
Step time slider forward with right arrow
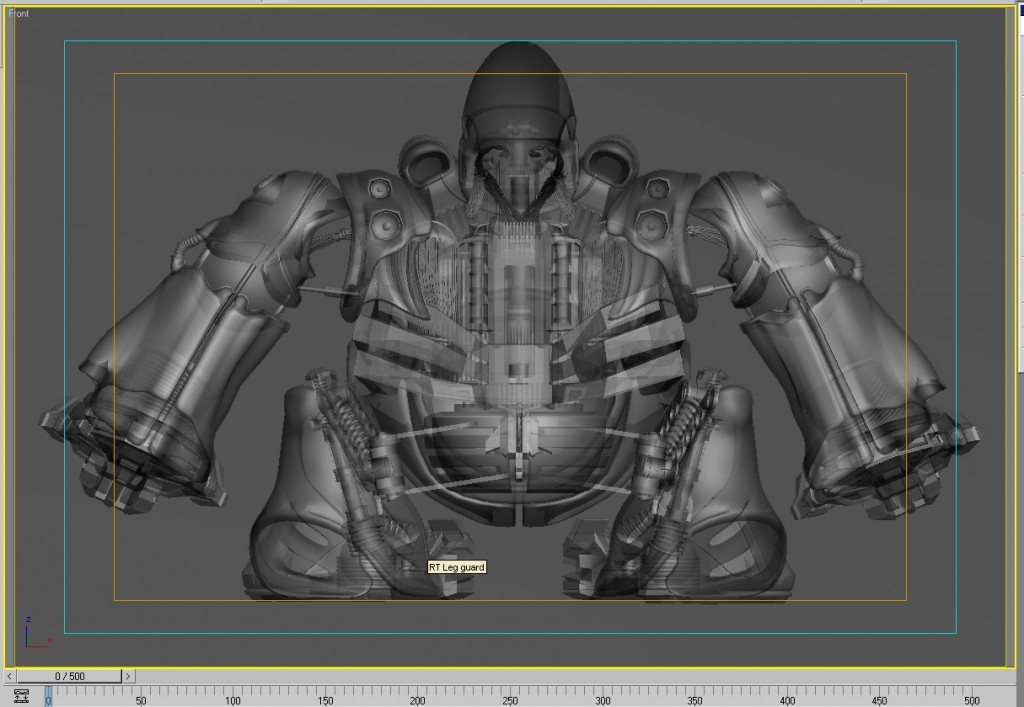tap(128, 677)
